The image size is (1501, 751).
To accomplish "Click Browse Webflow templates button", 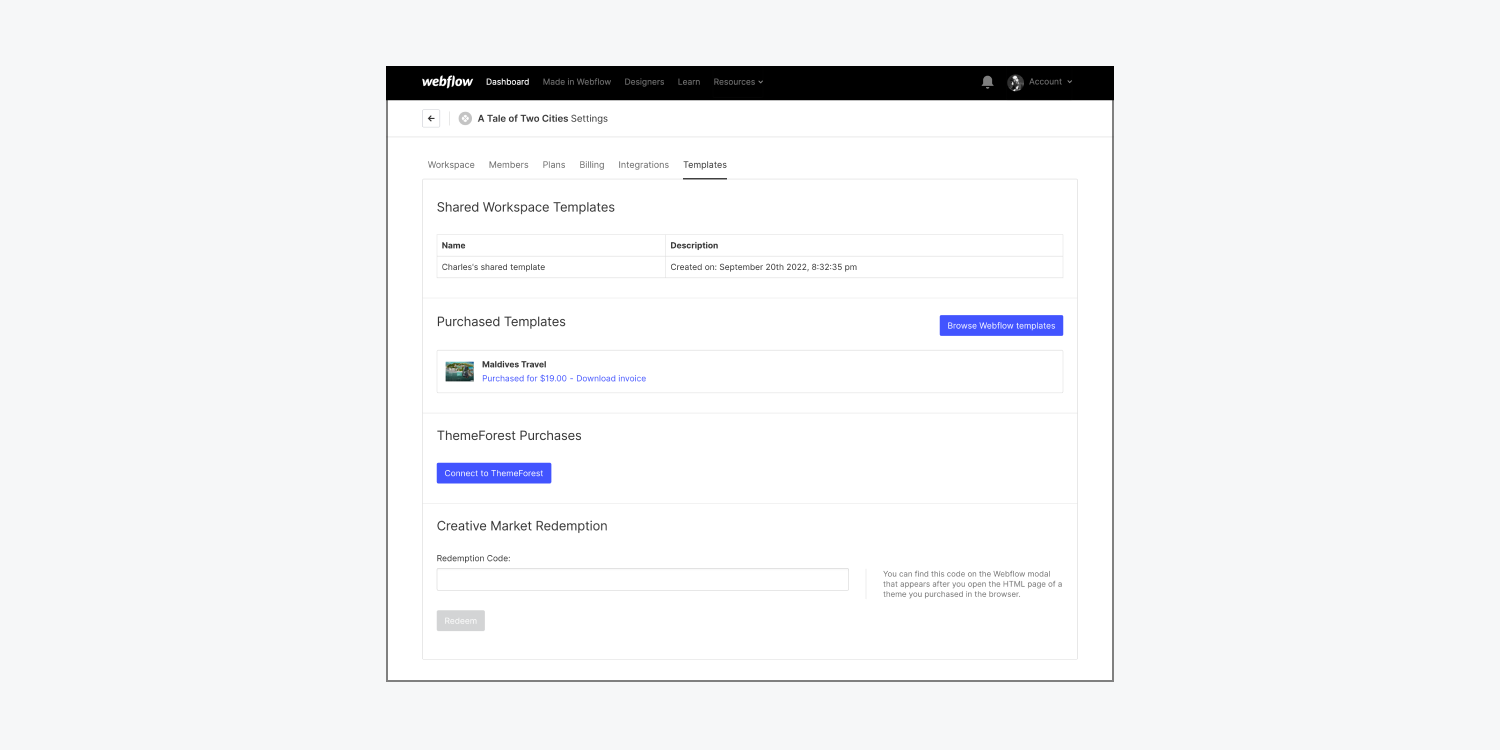I will coord(1001,326).
